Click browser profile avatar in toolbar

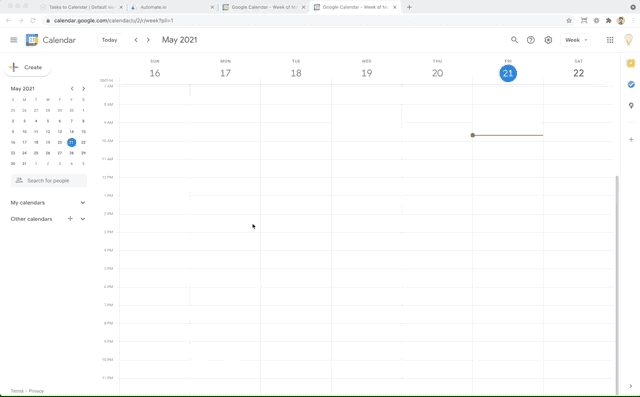point(621,20)
